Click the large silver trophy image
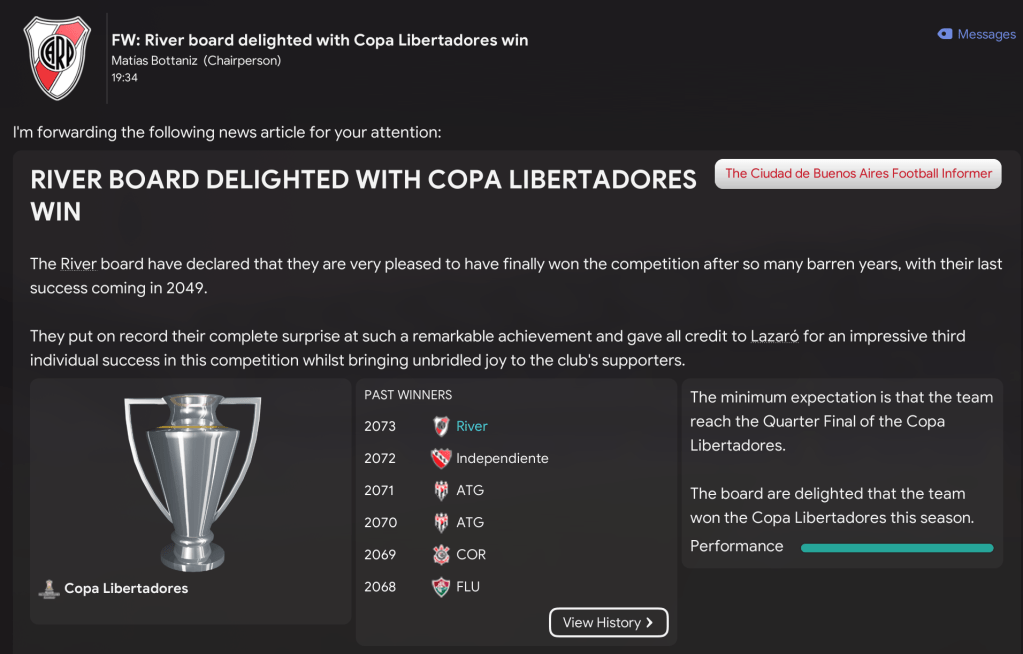1023x654 pixels. point(191,480)
